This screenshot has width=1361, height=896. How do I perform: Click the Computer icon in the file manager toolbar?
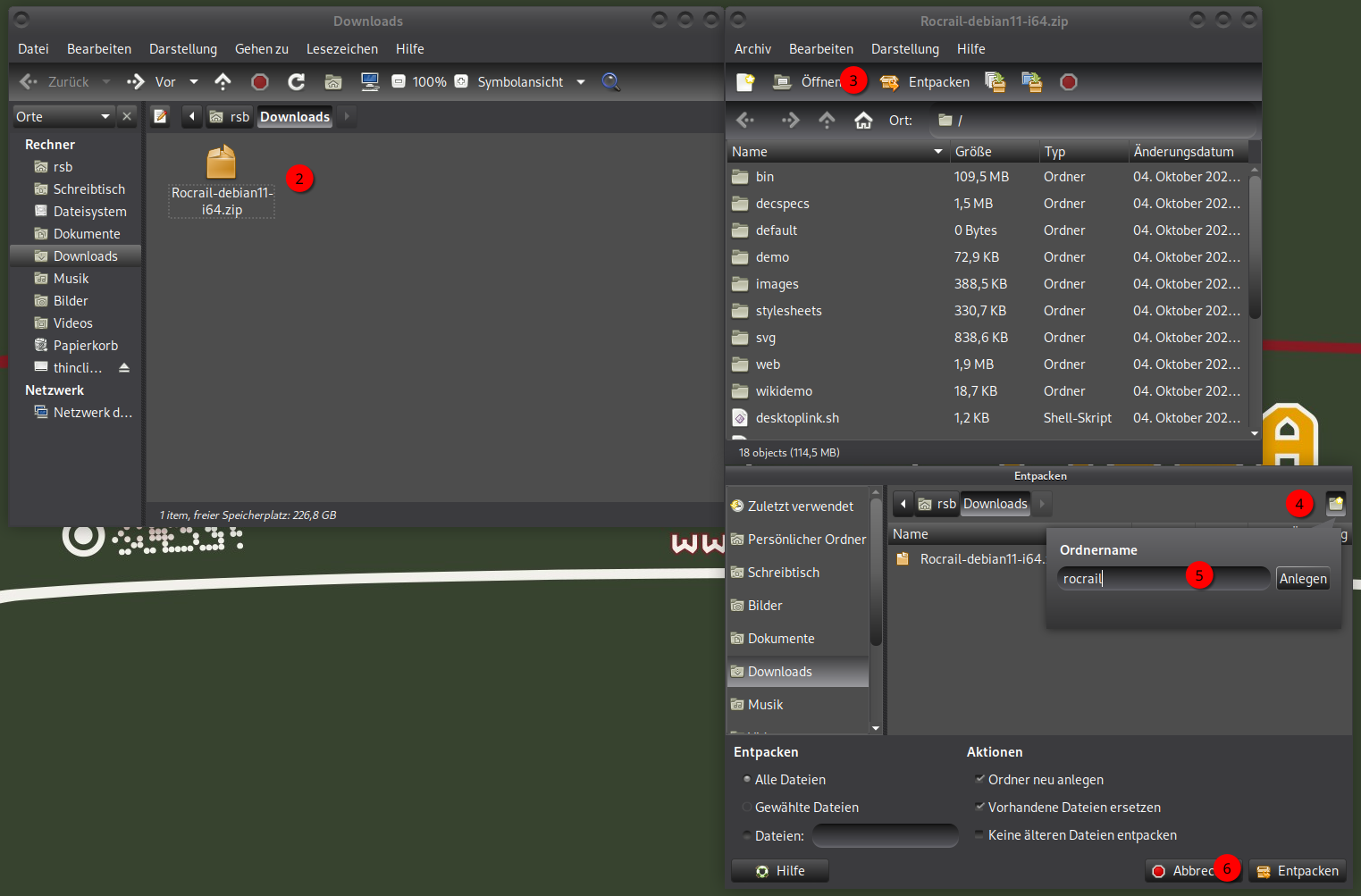(x=369, y=82)
